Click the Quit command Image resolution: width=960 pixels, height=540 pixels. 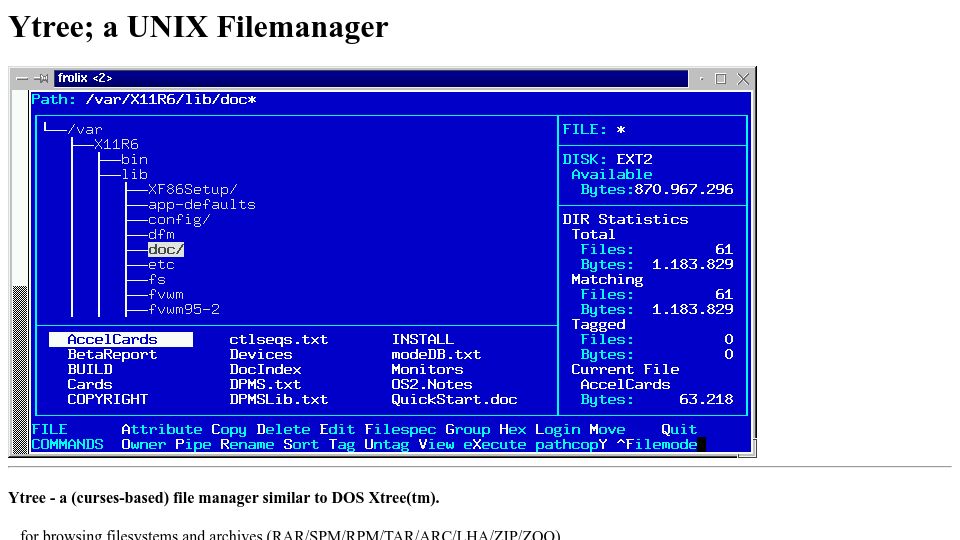[x=679, y=429]
